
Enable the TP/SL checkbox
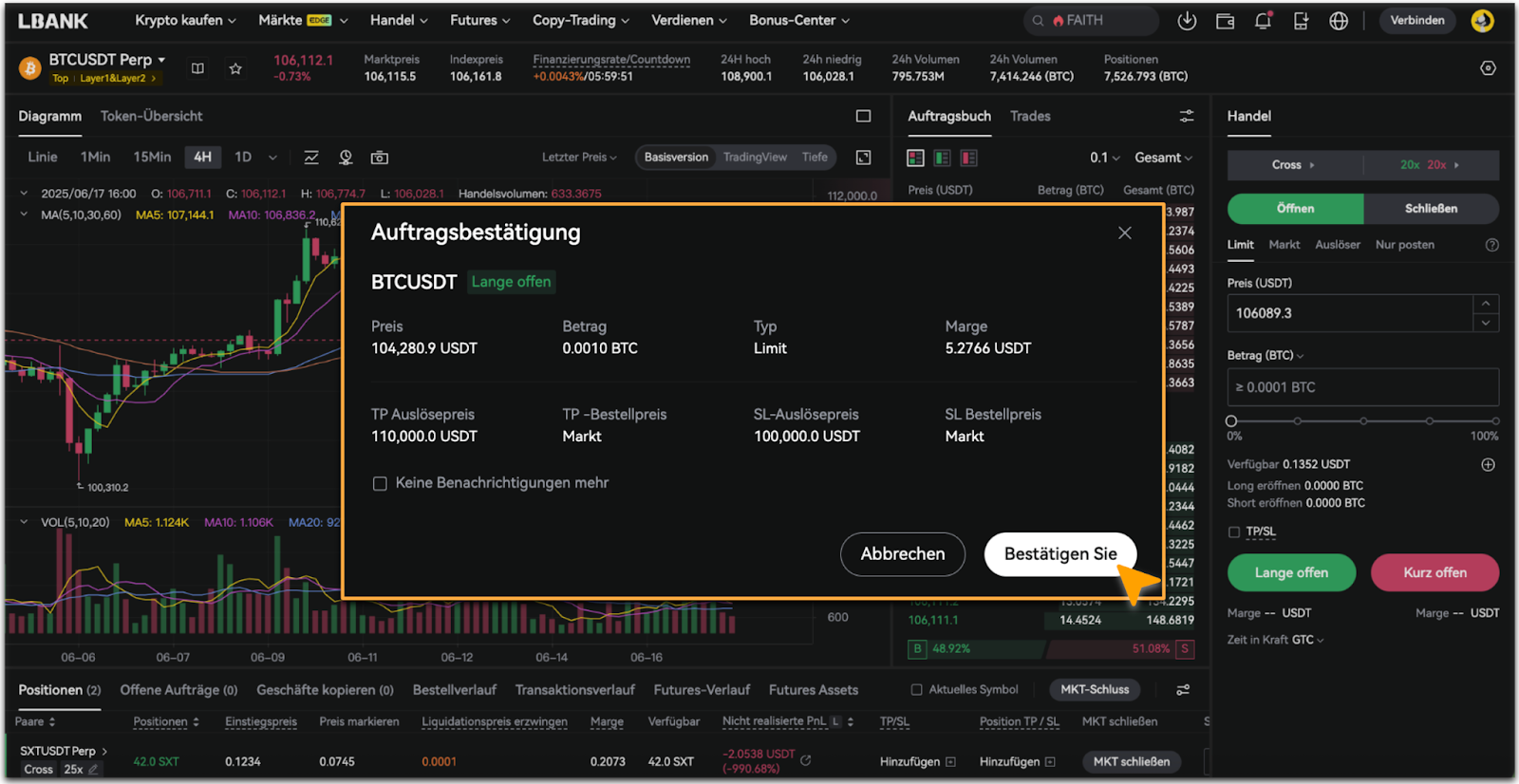click(x=1234, y=532)
